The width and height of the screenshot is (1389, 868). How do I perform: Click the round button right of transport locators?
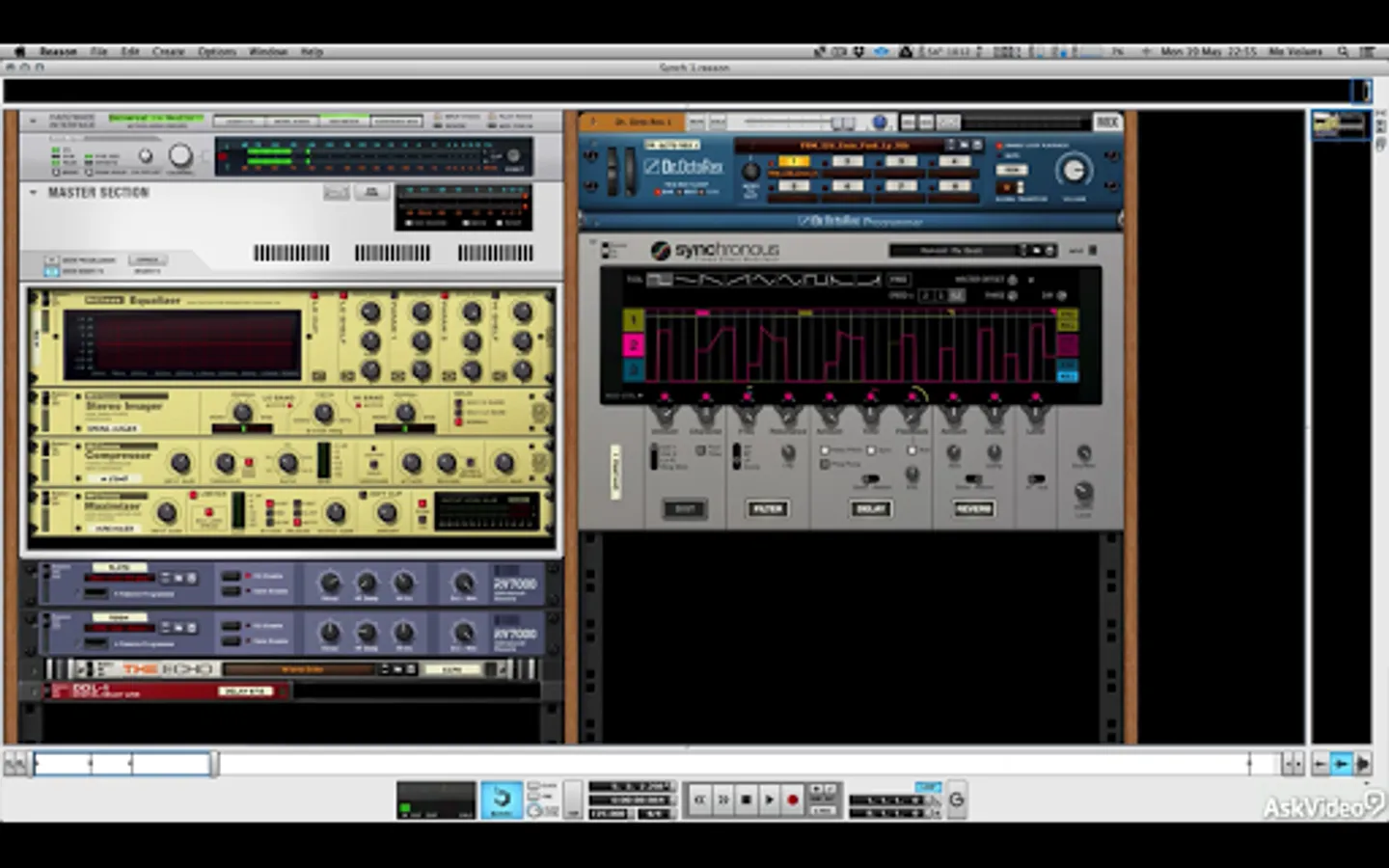[956, 800]
